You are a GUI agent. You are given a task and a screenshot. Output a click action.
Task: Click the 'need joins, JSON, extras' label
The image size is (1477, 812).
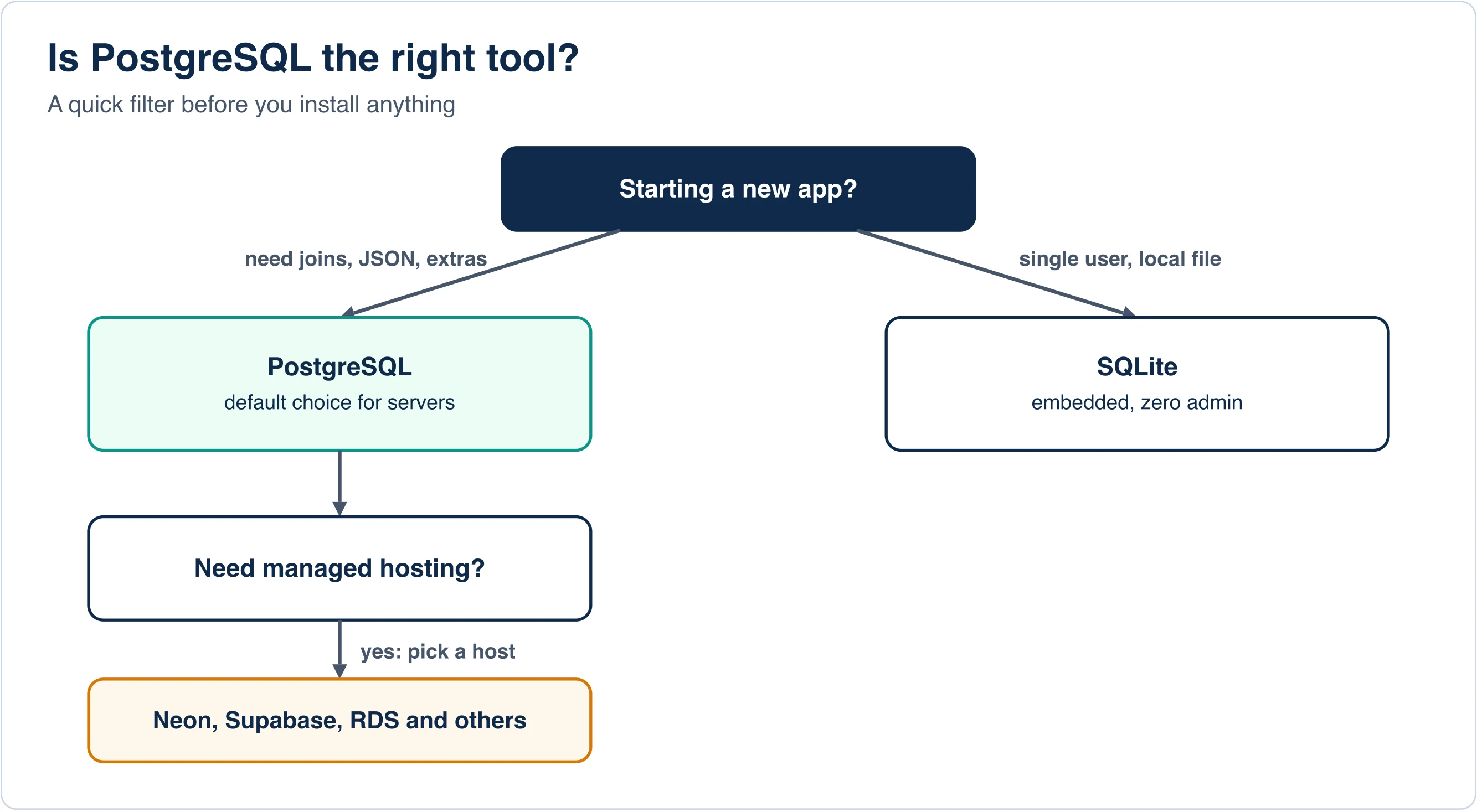click(x=366, y=259)
